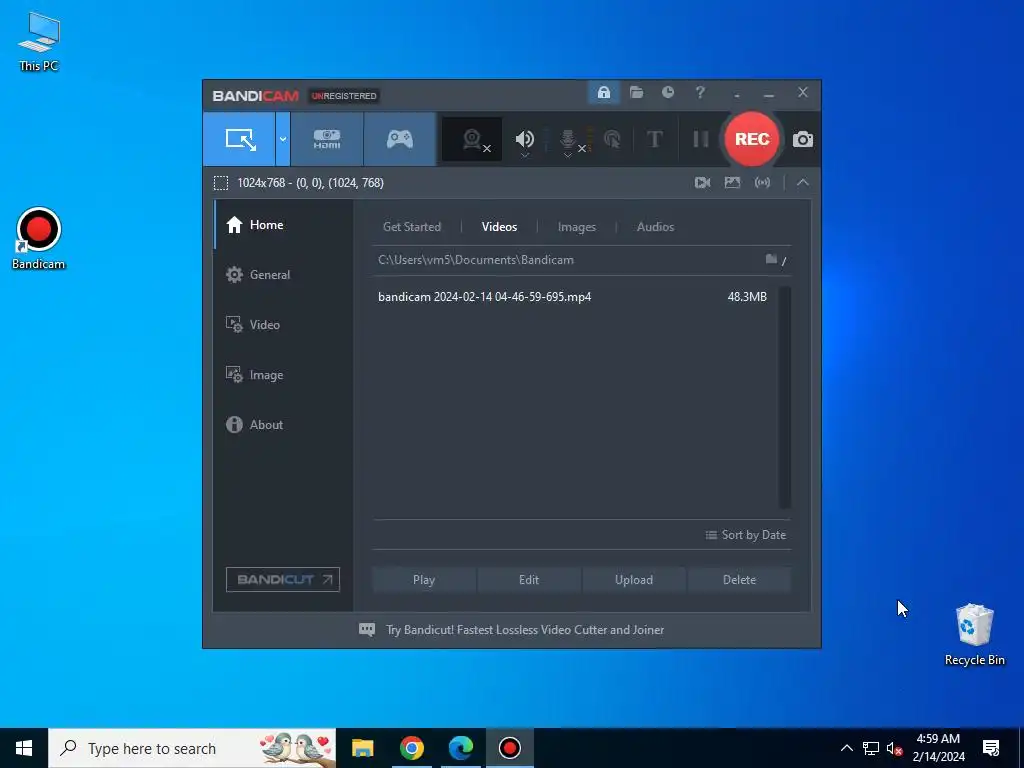
Task: Open the Video settings section
Action: click(283, 325)
